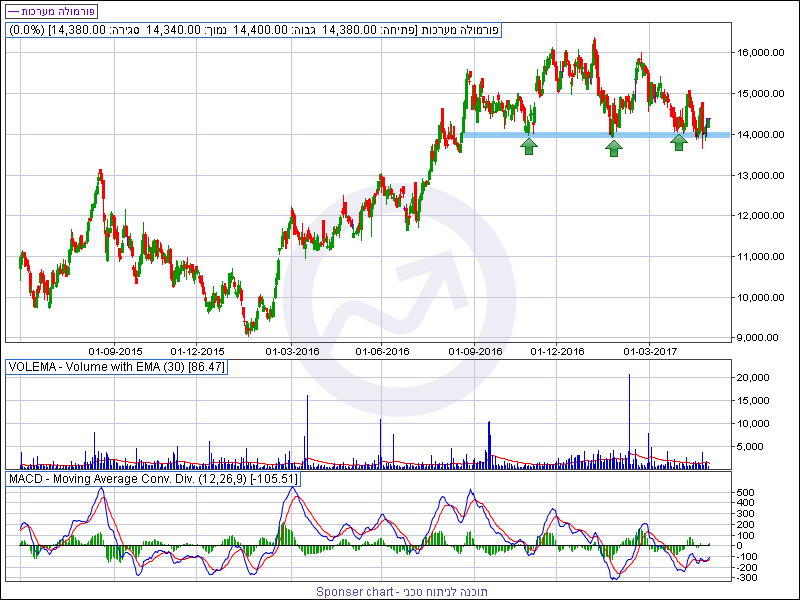Select the 12,000.00 price axis label
This screenshot has height=600, width=800.
[760, 215]
